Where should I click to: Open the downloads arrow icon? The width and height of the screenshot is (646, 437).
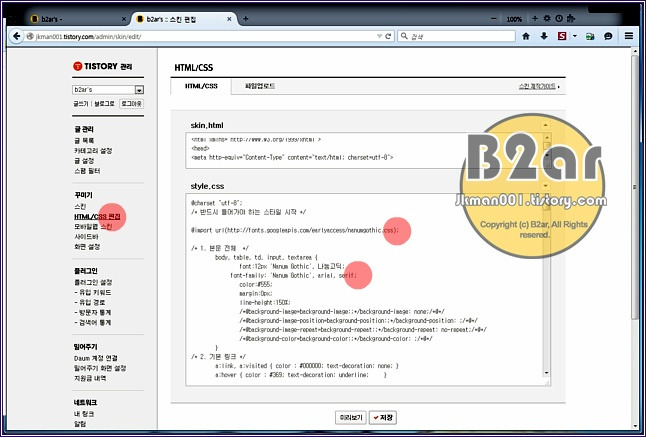[x=544, y=36]
